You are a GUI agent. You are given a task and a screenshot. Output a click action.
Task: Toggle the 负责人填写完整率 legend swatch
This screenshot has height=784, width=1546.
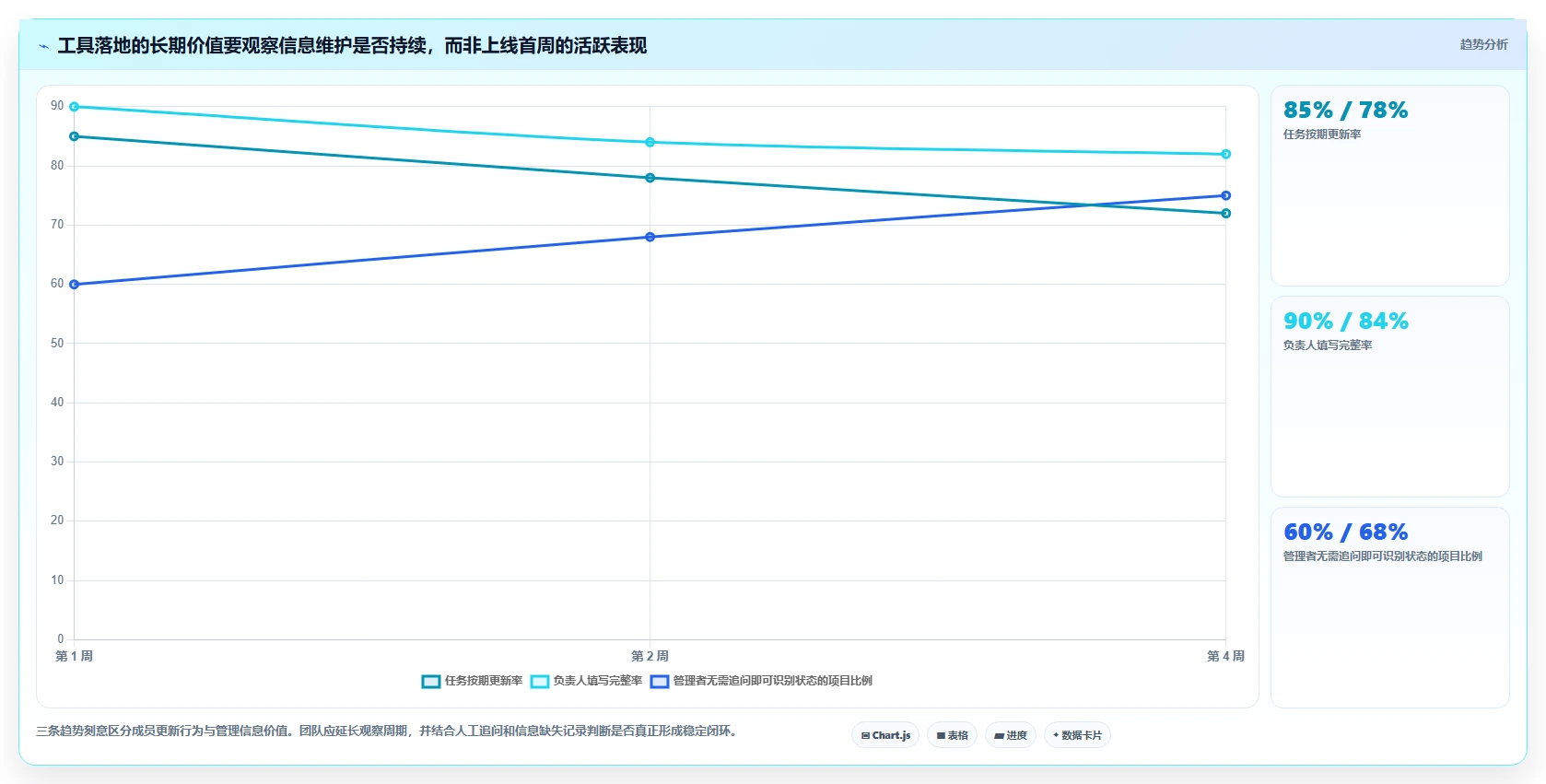click(x=540, y=682)
